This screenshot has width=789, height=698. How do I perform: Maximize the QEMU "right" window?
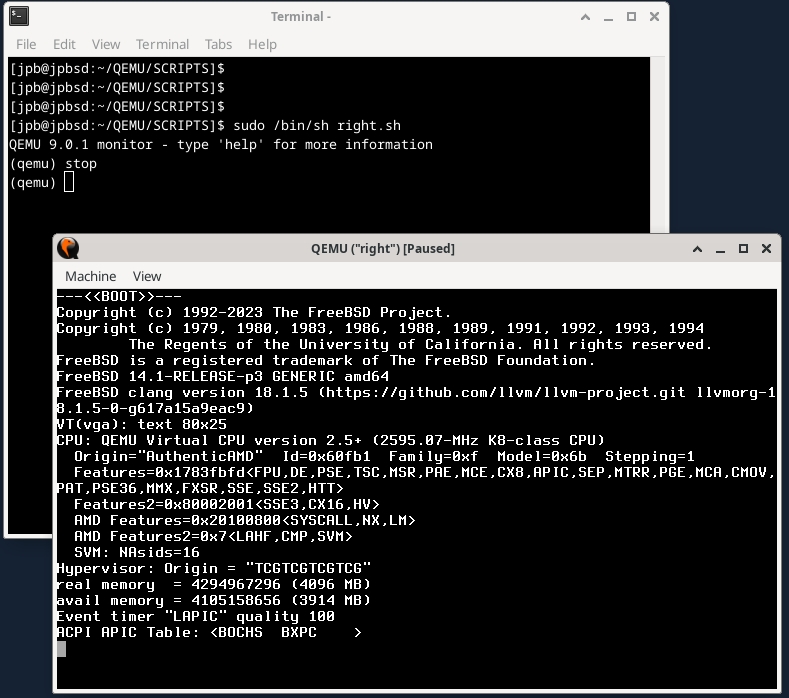pos(743,248)
